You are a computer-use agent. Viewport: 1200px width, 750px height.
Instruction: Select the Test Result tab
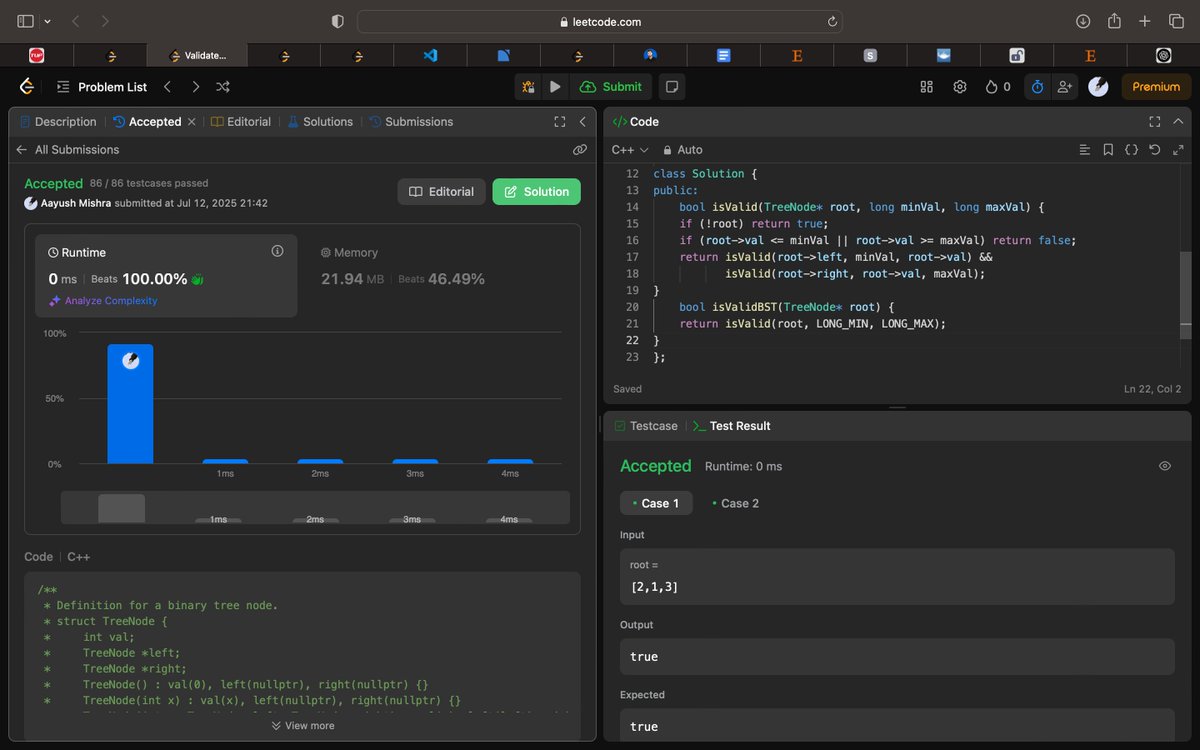pos(731,426)
